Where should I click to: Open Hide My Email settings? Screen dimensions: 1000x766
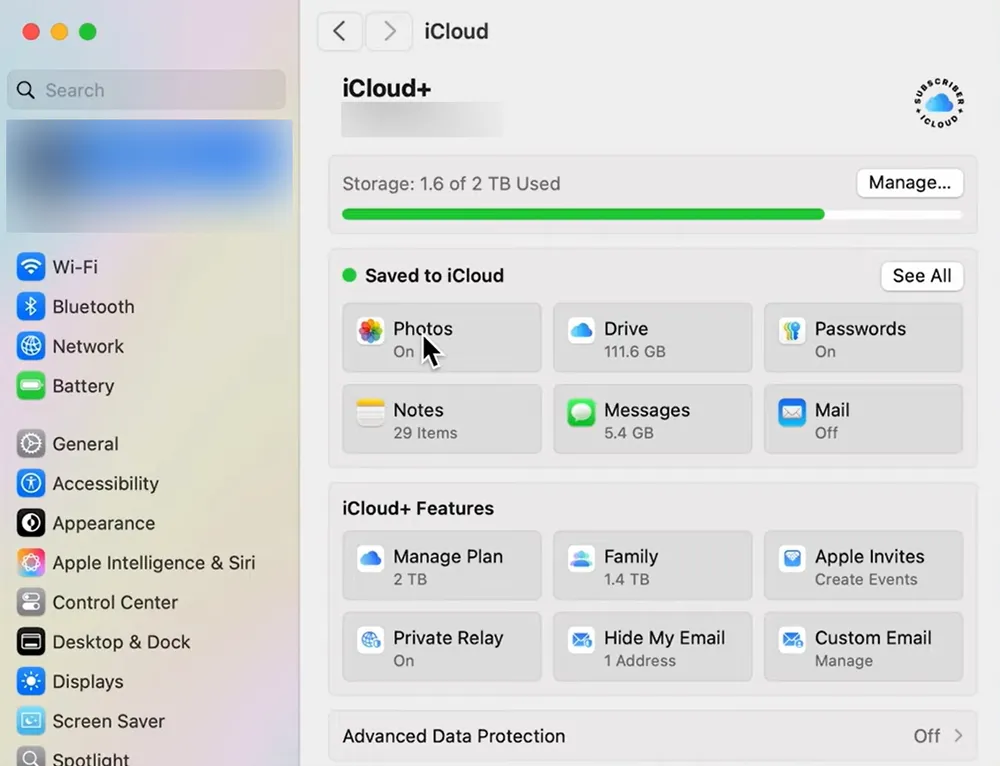pos(652,647)
